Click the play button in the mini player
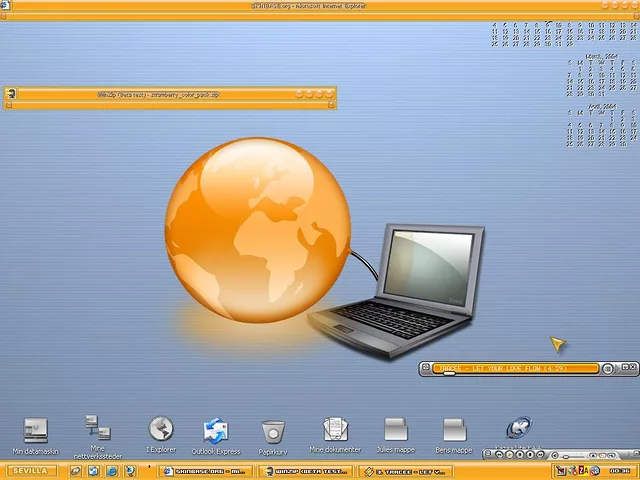 coord(509,454)
